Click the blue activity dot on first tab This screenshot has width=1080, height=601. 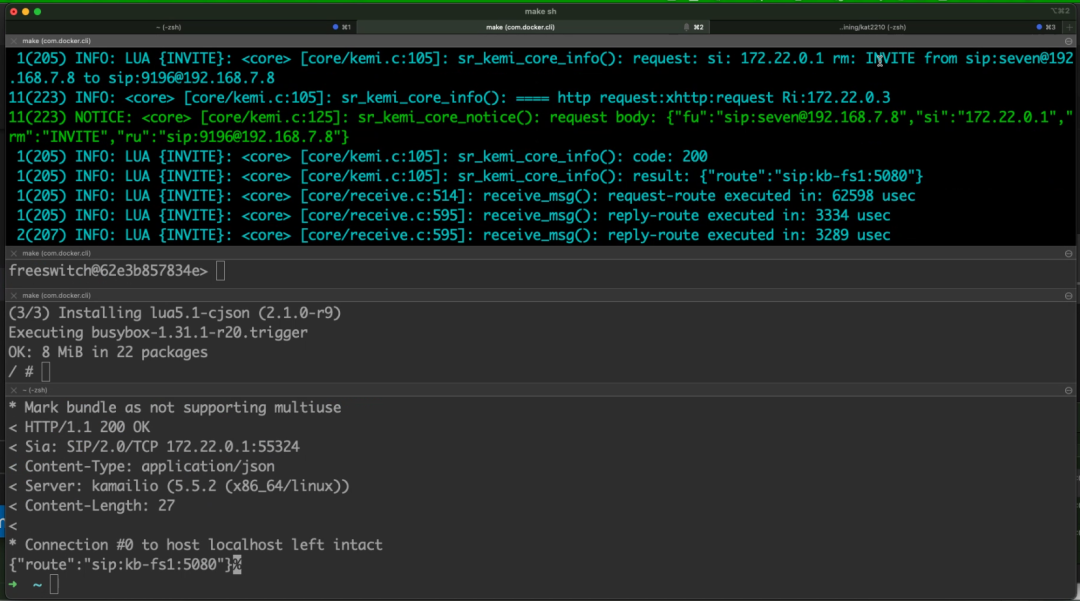335,27
